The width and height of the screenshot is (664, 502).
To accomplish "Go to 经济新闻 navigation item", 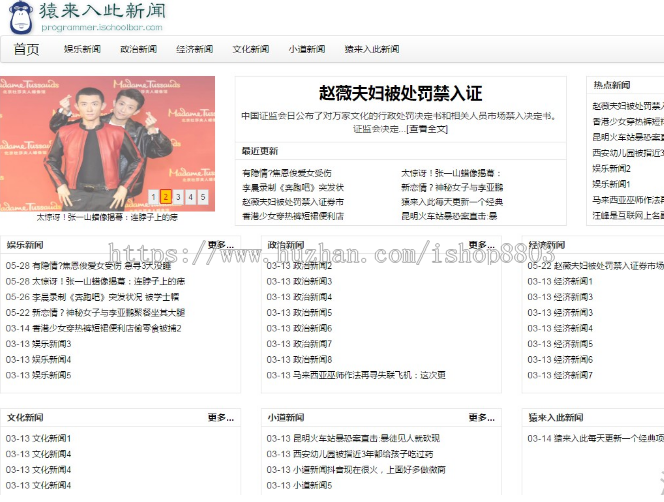I will pos(194,49).
